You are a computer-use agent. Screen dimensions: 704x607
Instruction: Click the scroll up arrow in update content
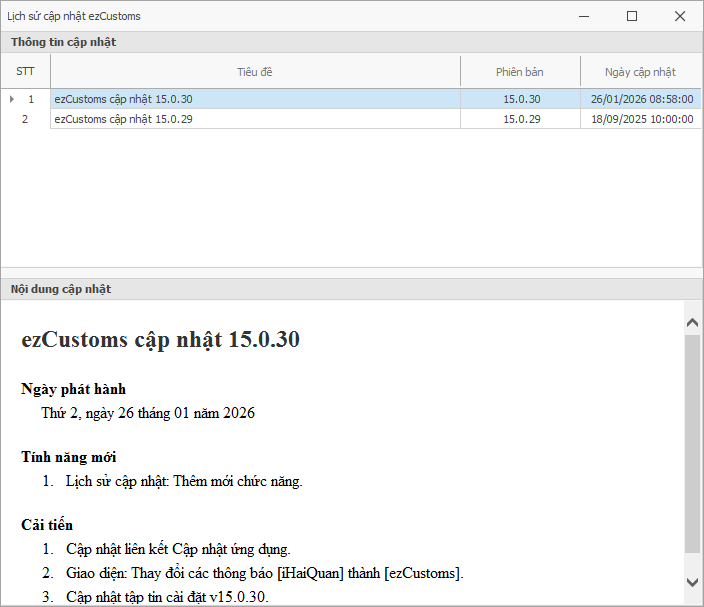pos(692,322)
